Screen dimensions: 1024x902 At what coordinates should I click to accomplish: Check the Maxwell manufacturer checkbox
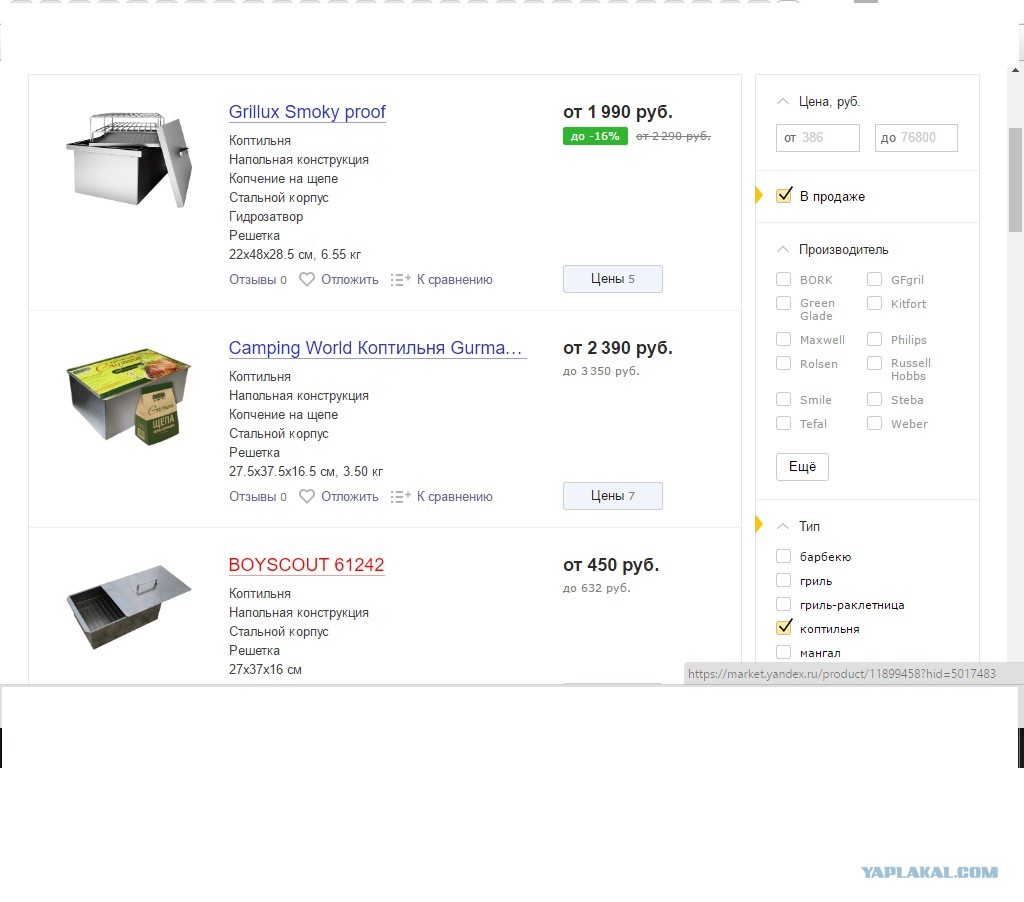(783, 339)
